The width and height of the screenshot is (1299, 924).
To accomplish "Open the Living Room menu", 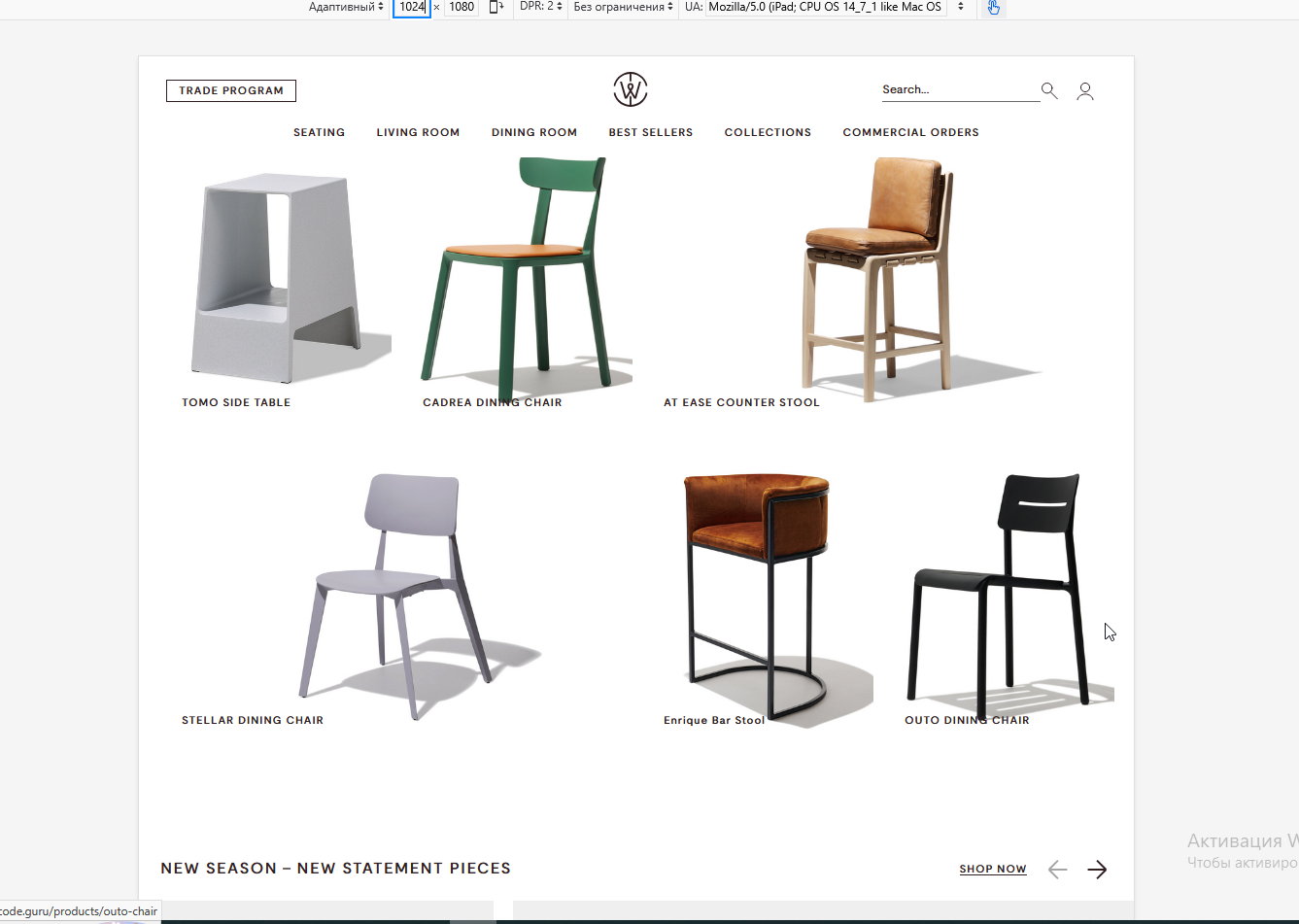I will click(x=419, y=132).
